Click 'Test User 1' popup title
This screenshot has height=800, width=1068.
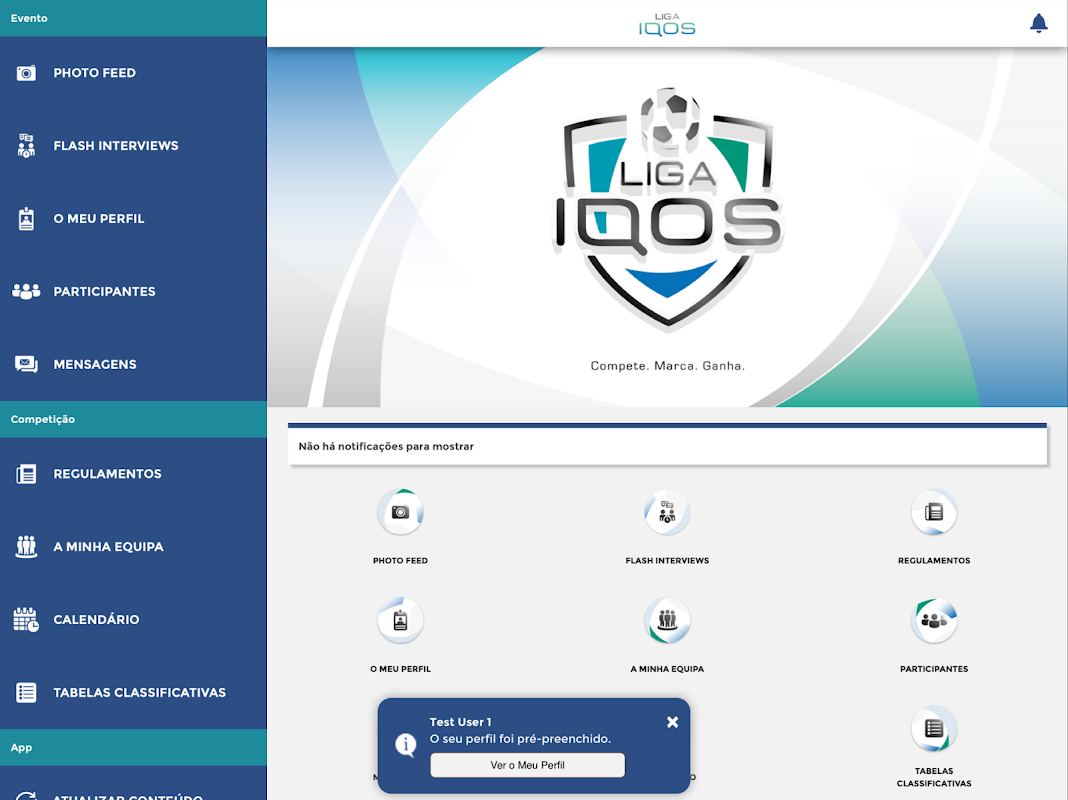[460, 722]
